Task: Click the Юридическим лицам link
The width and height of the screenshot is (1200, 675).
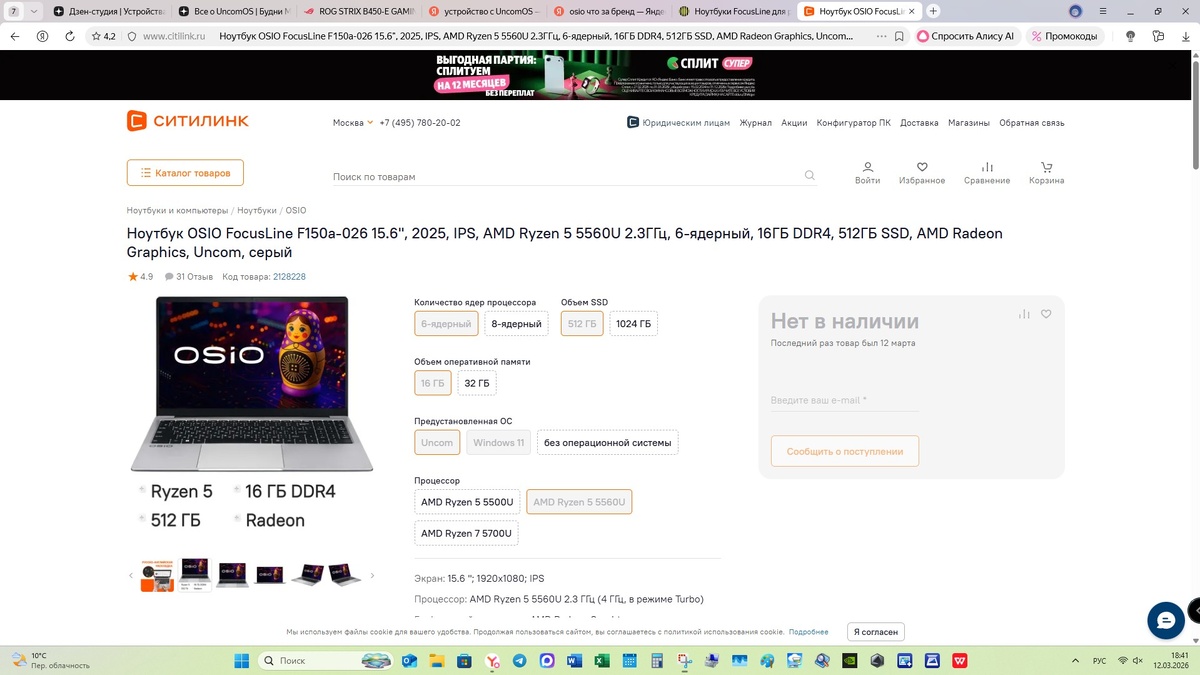Action: click(x=678, y=123)
